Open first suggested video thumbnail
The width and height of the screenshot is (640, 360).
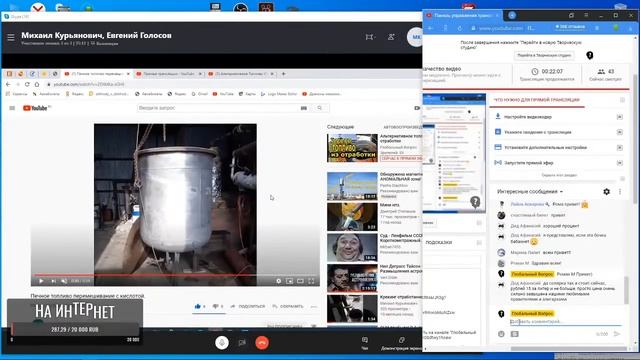coord(352,148)
